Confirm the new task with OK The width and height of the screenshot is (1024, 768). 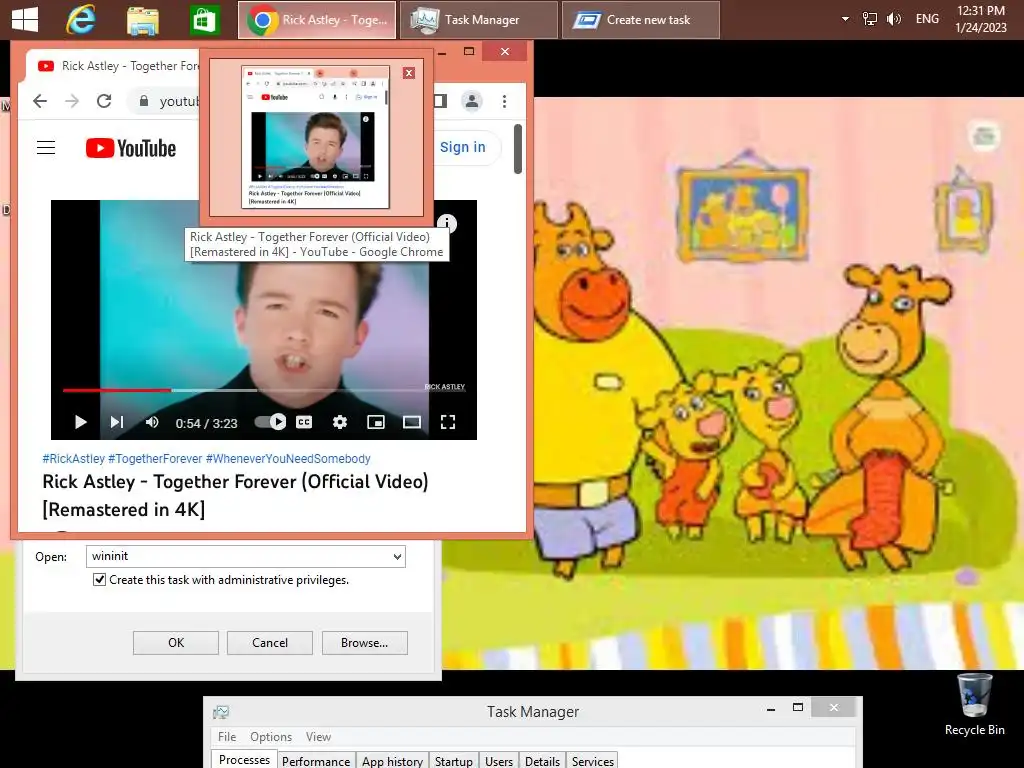click(176, 643)
